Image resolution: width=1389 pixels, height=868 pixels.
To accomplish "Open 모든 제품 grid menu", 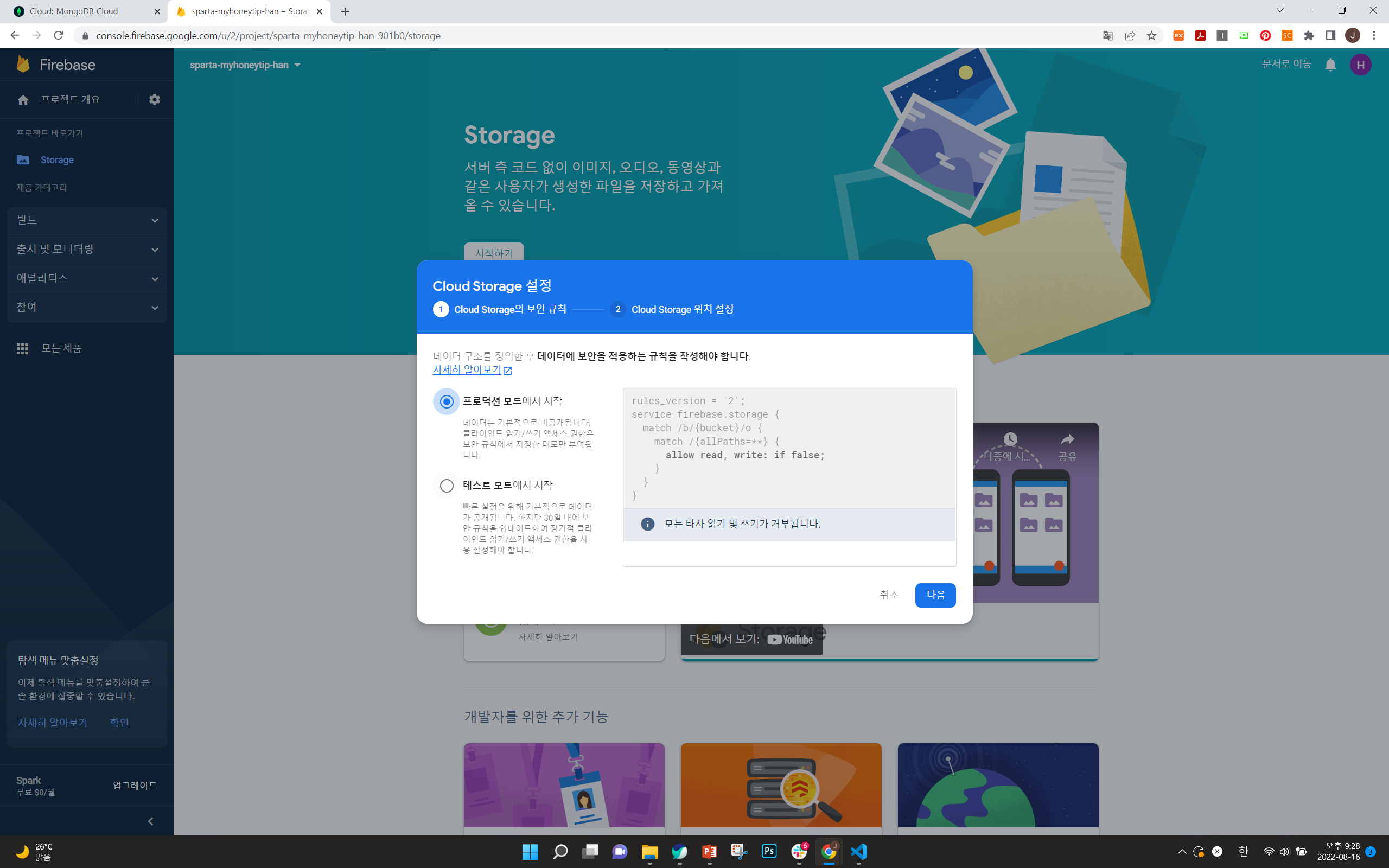I will coord(49,348).
